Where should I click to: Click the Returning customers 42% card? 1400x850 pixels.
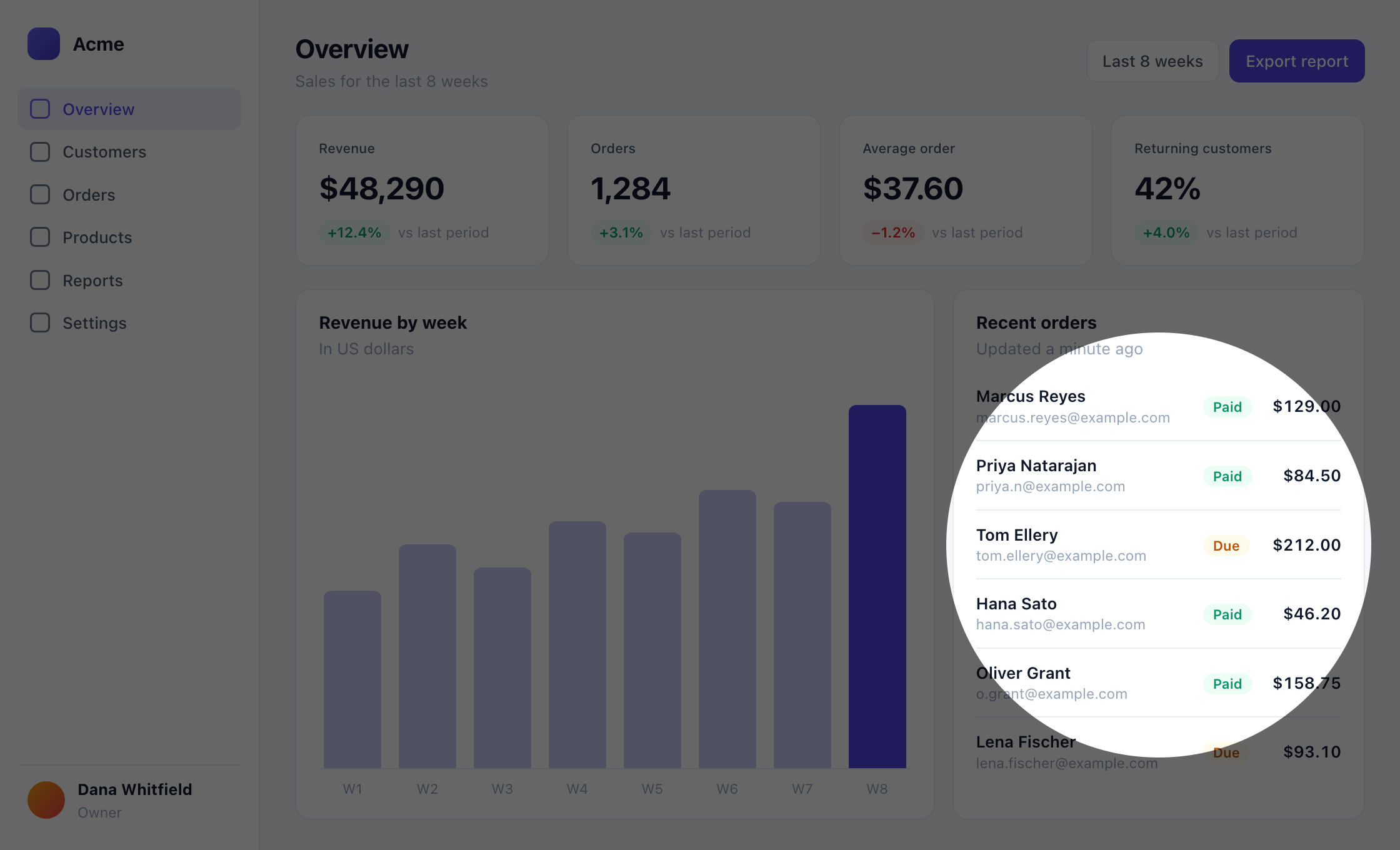(1237, 190)
